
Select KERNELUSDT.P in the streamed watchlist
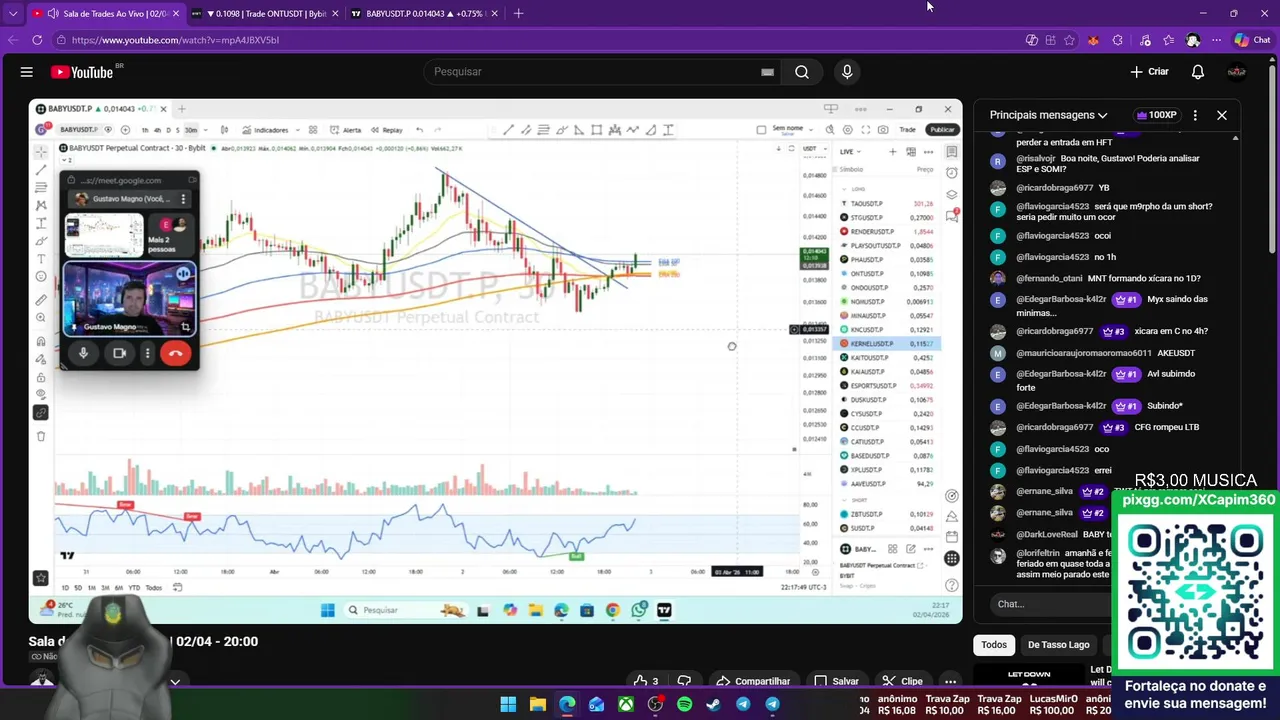pyautogui.click(x=887, y=344)
